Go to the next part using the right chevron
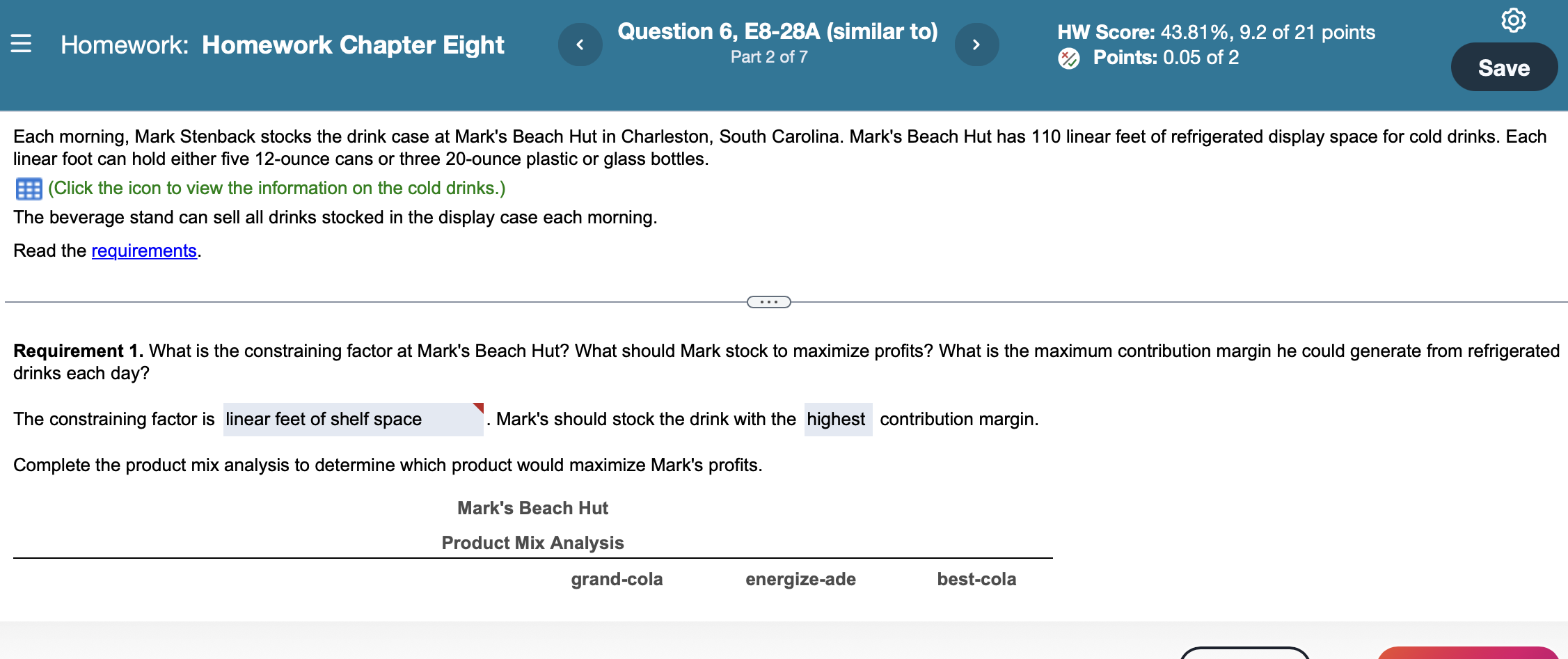 (976, 44)
